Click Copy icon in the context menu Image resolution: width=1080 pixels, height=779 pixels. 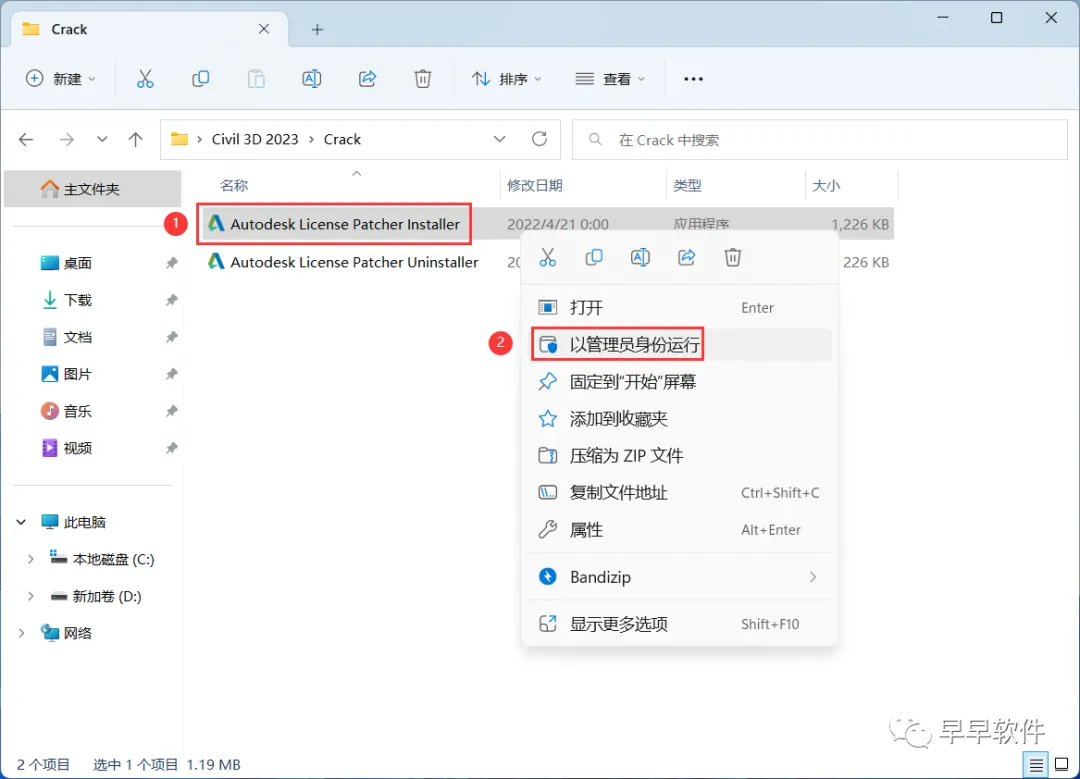pos(594,258)
